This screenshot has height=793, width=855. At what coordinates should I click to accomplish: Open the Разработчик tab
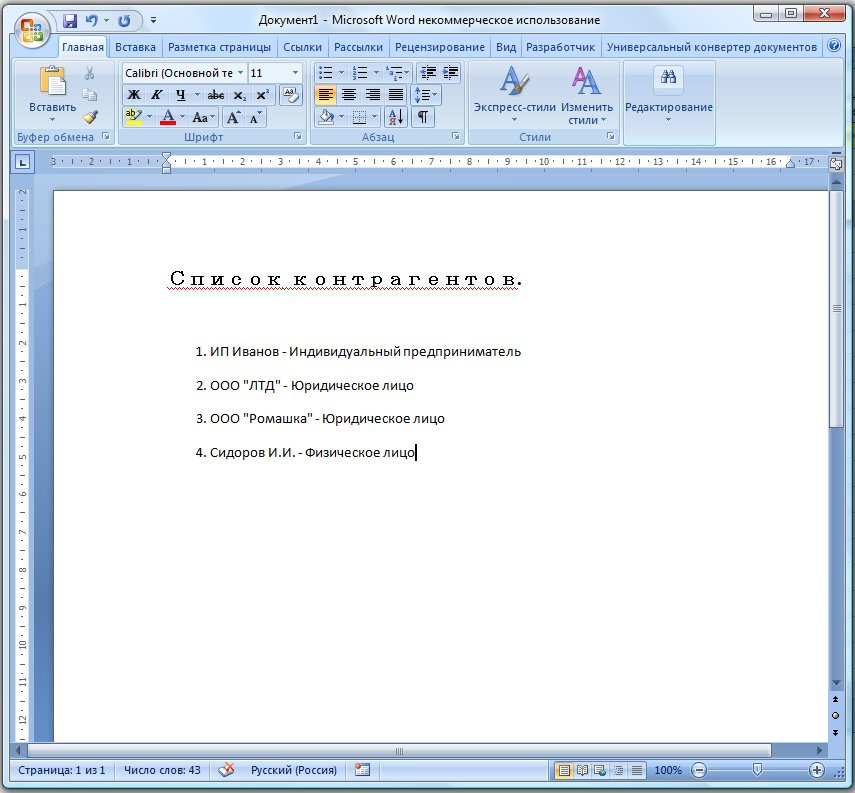point(560,47)
